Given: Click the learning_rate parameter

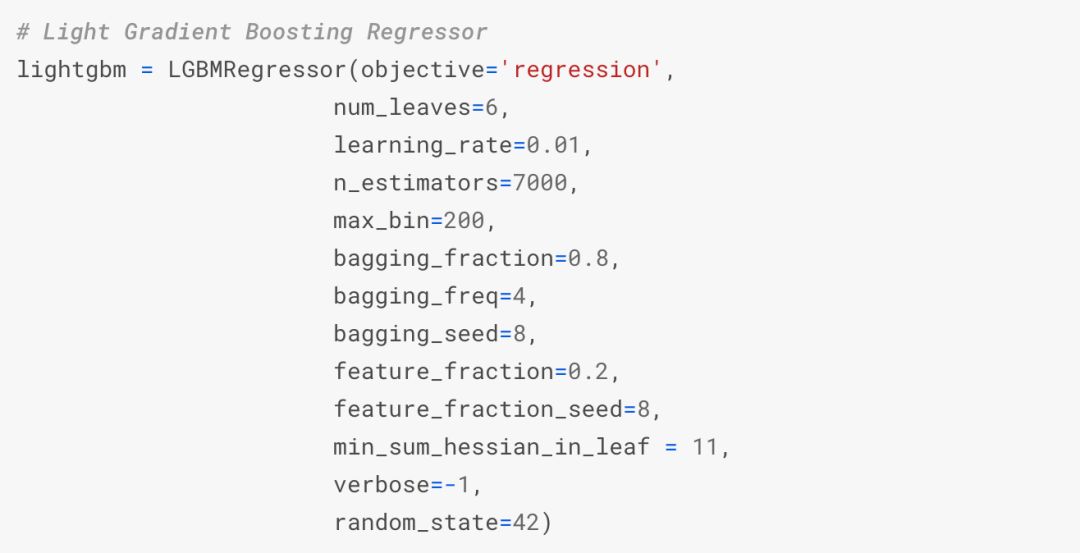Looking at the screenshot, I should (x=423, y=145).
